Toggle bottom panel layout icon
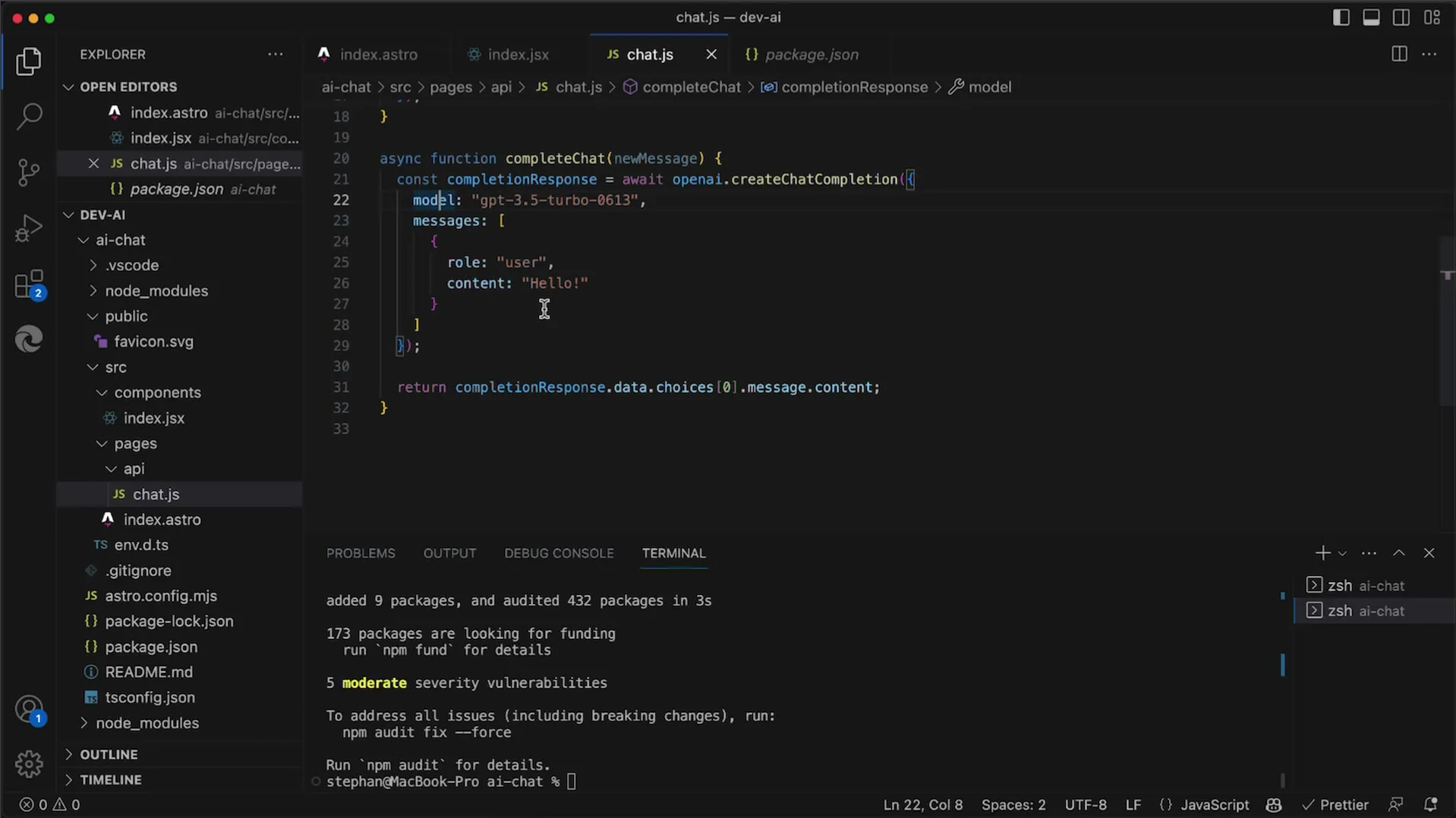Viewport: 1456px width, 818px height. pyautogui.click(x=1371, y=17)
